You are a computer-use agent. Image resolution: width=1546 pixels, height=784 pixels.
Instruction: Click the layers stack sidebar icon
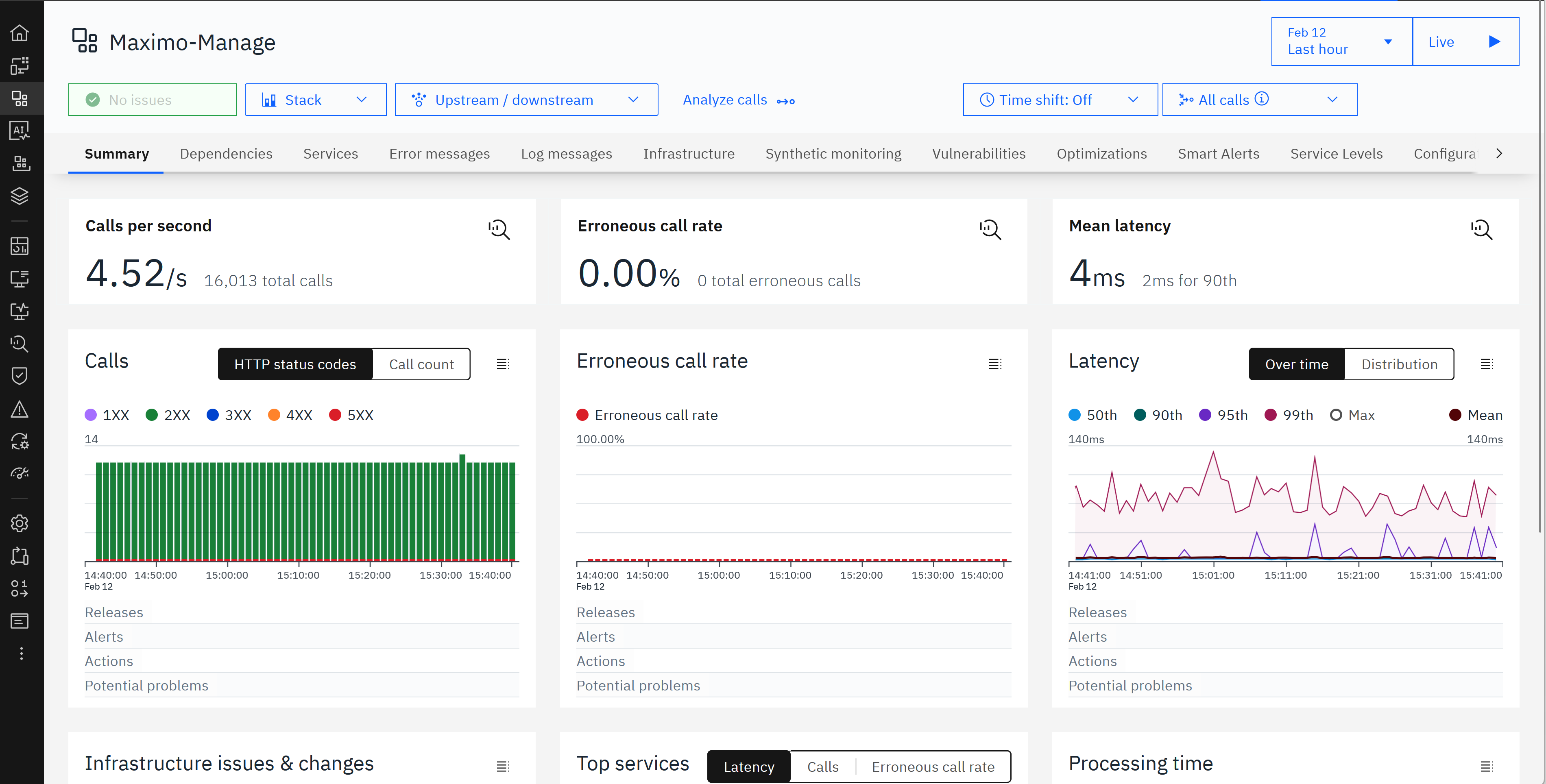pos(20,196)
